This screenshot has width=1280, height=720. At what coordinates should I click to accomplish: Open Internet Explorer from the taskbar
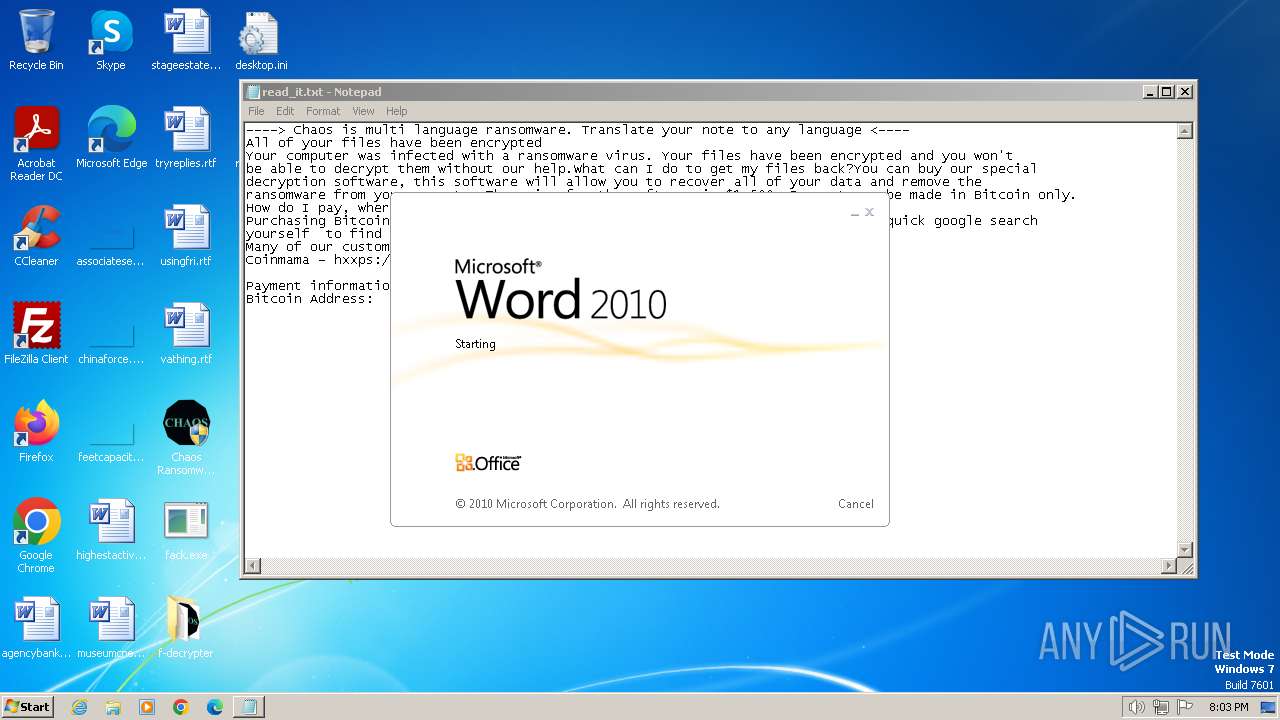[x=79, y=707]
